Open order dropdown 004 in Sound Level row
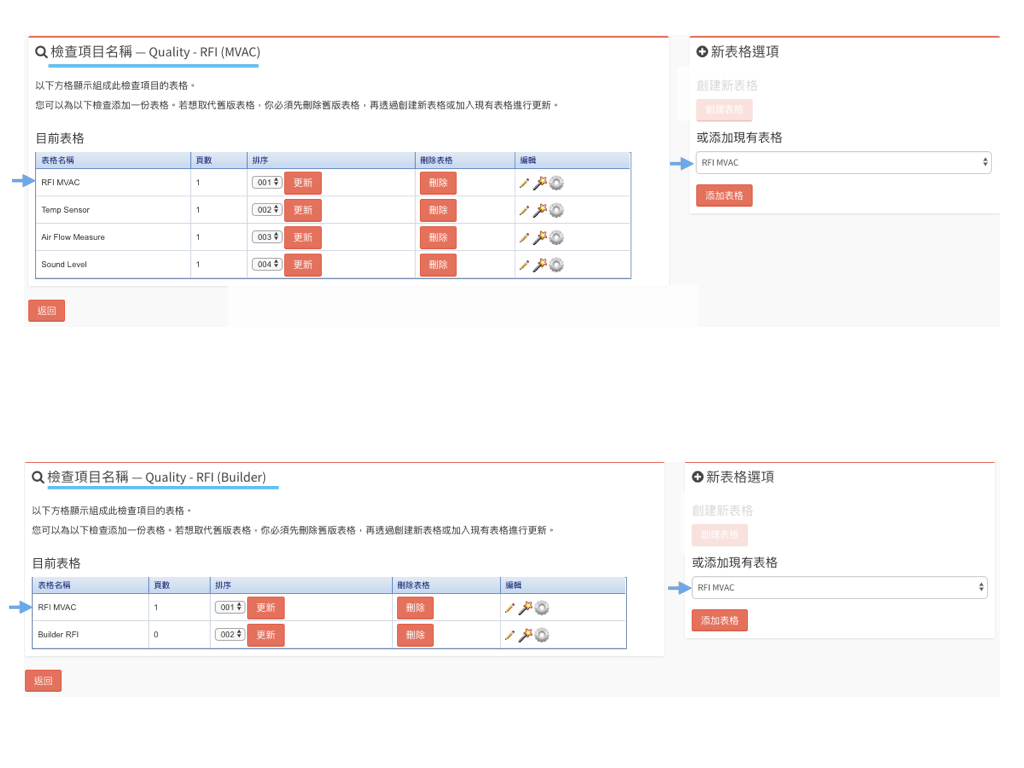 tap(267, 264)
